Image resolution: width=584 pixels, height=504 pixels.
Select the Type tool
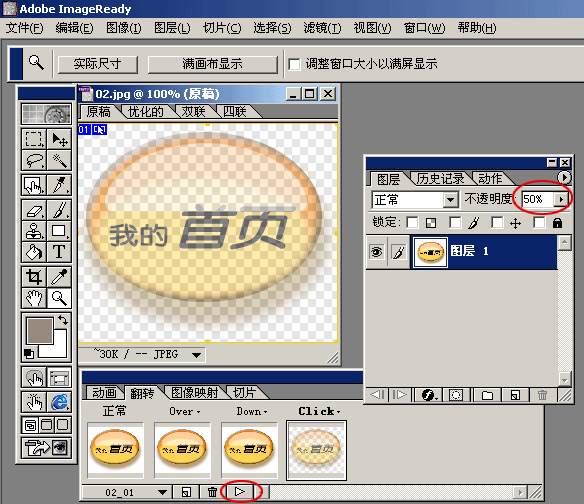pos(59,252)
